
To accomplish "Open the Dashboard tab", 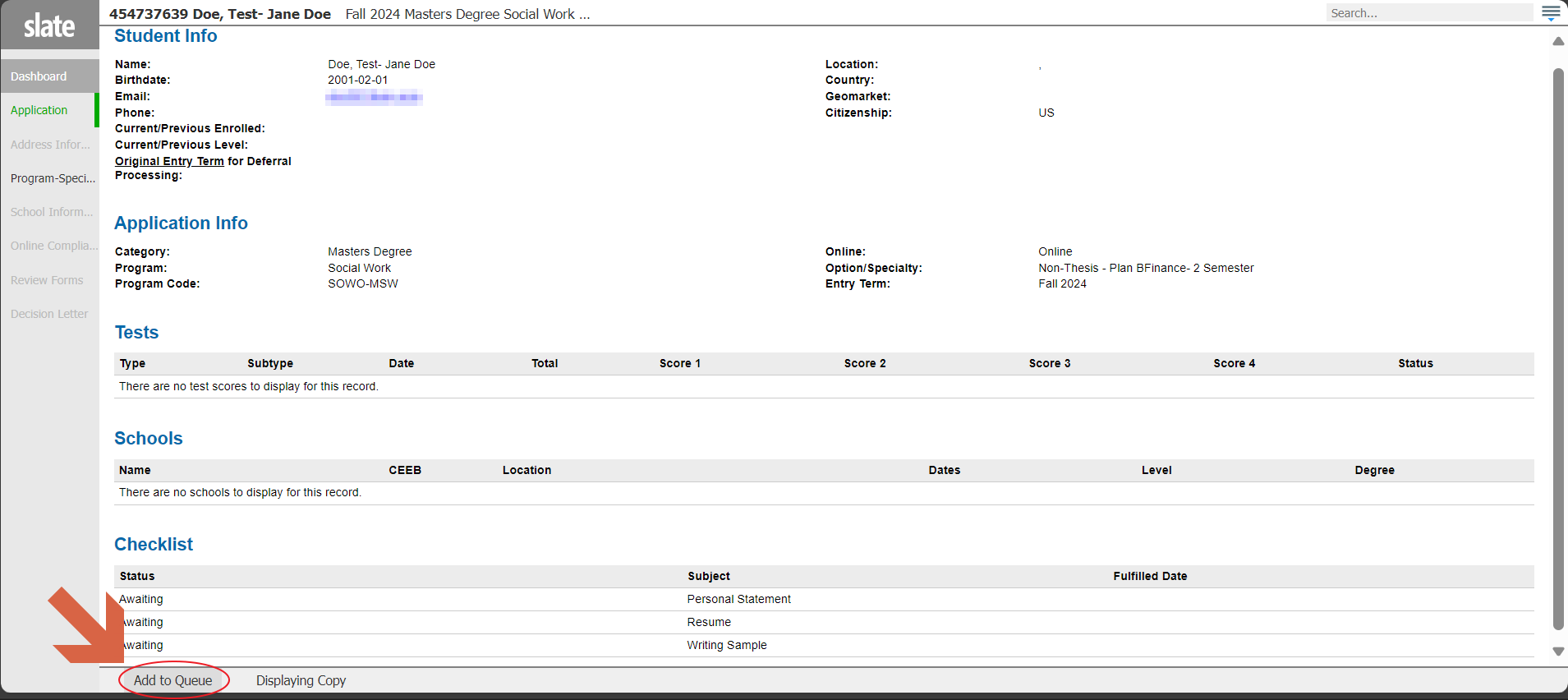I will coord(39,76).
